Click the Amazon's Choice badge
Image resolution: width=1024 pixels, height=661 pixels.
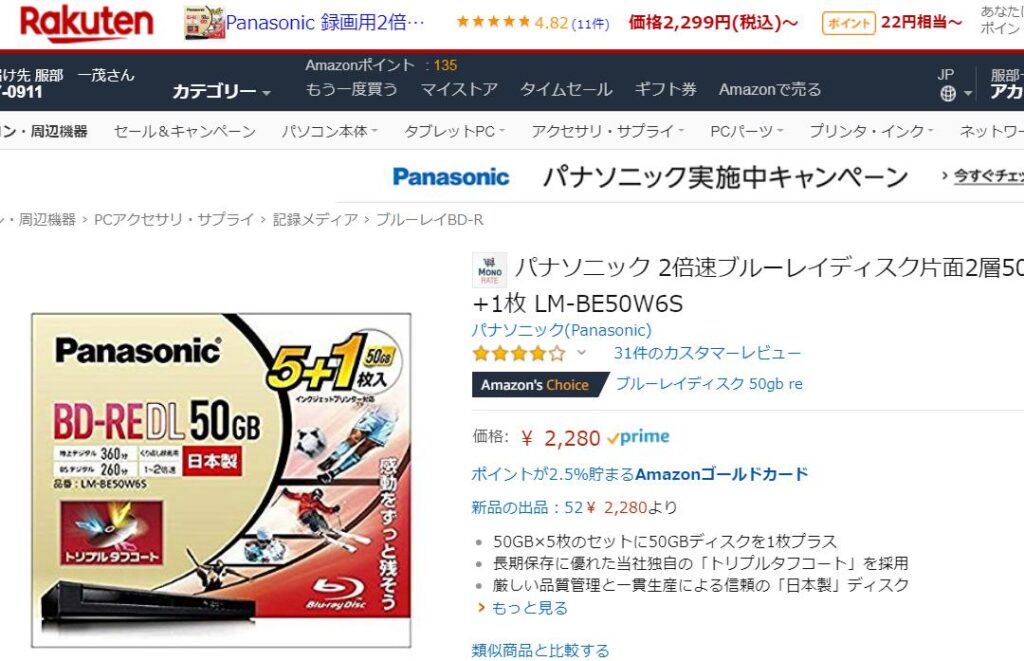(539, 385)
